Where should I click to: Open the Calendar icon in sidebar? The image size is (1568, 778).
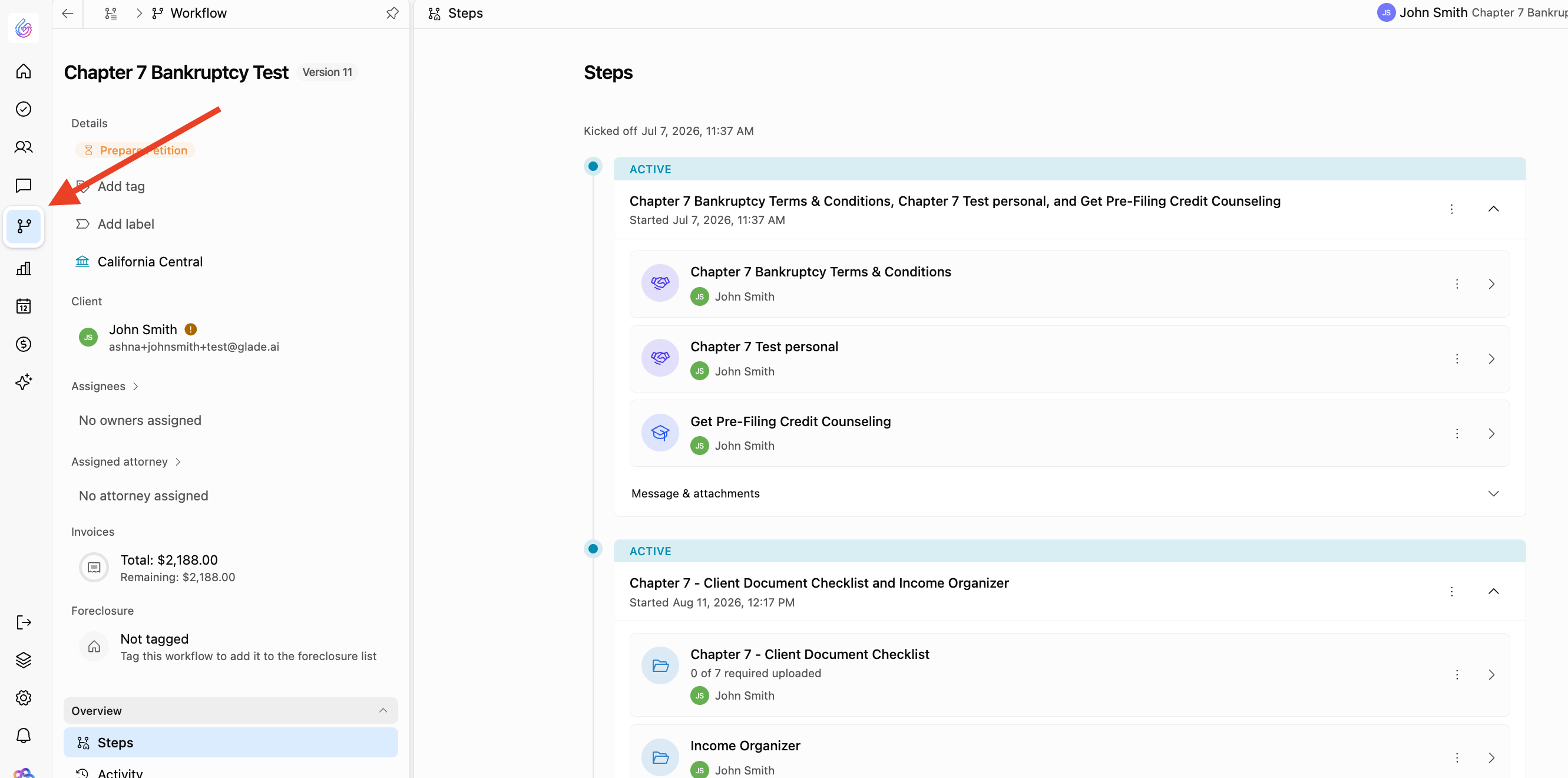[x=23, y=306]
